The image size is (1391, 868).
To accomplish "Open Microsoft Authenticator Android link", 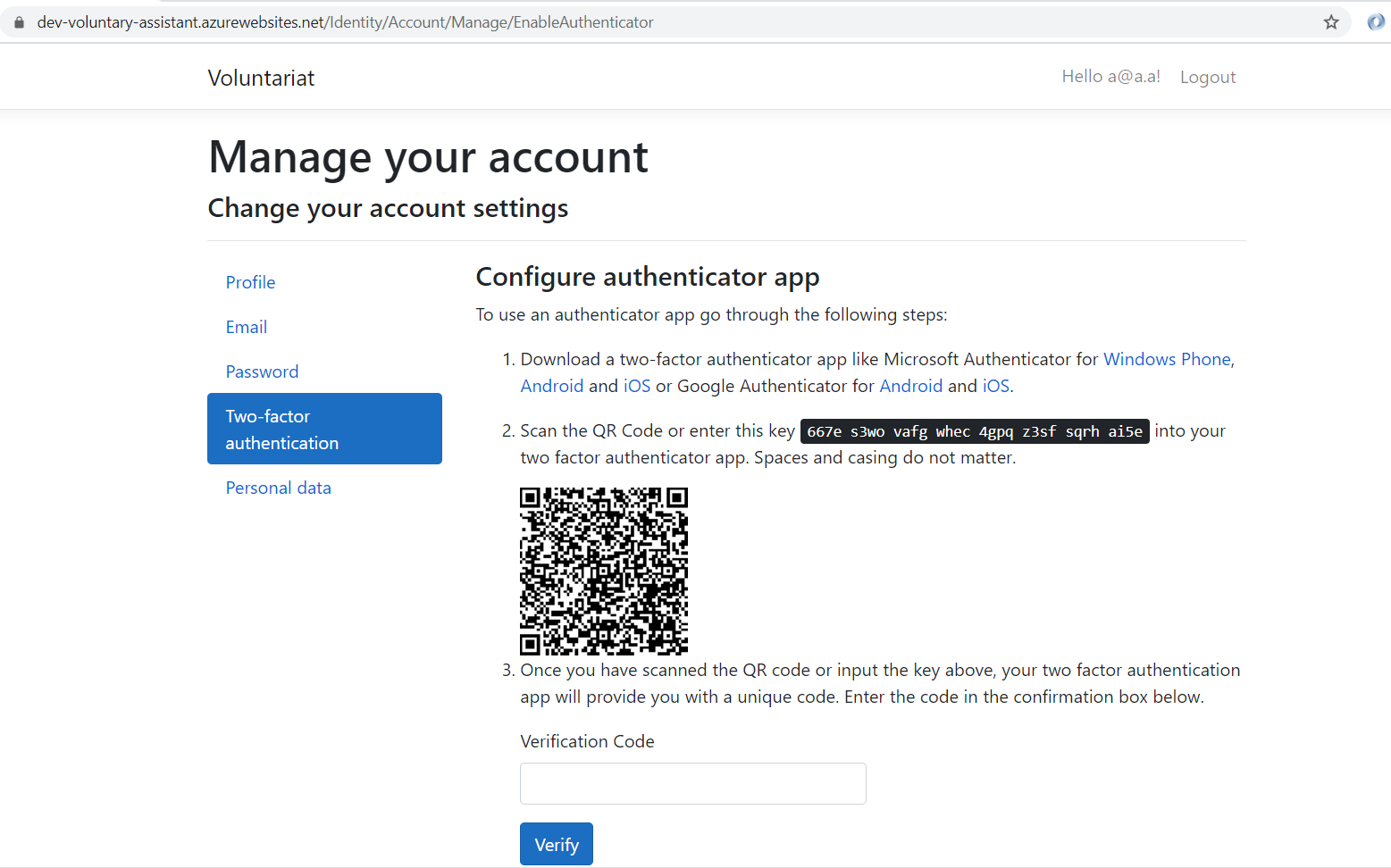I will click(552, 386).
